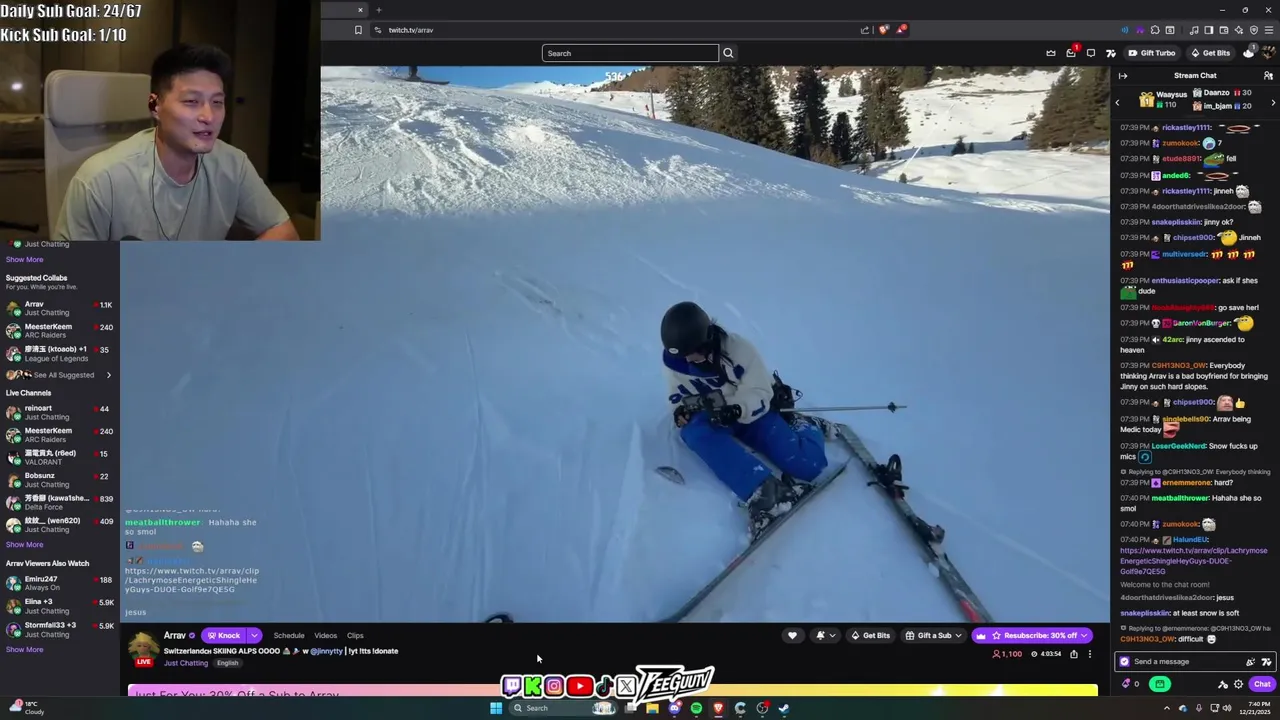Viewport: 1280px width, 720px height.
Task: Follow heart button below the stream
Action: (792, 635)
